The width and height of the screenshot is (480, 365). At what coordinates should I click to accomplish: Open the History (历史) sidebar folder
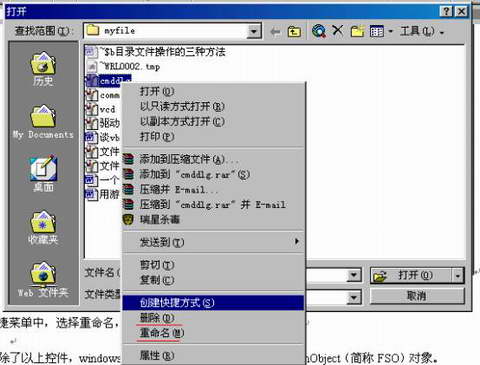[43, 69]
